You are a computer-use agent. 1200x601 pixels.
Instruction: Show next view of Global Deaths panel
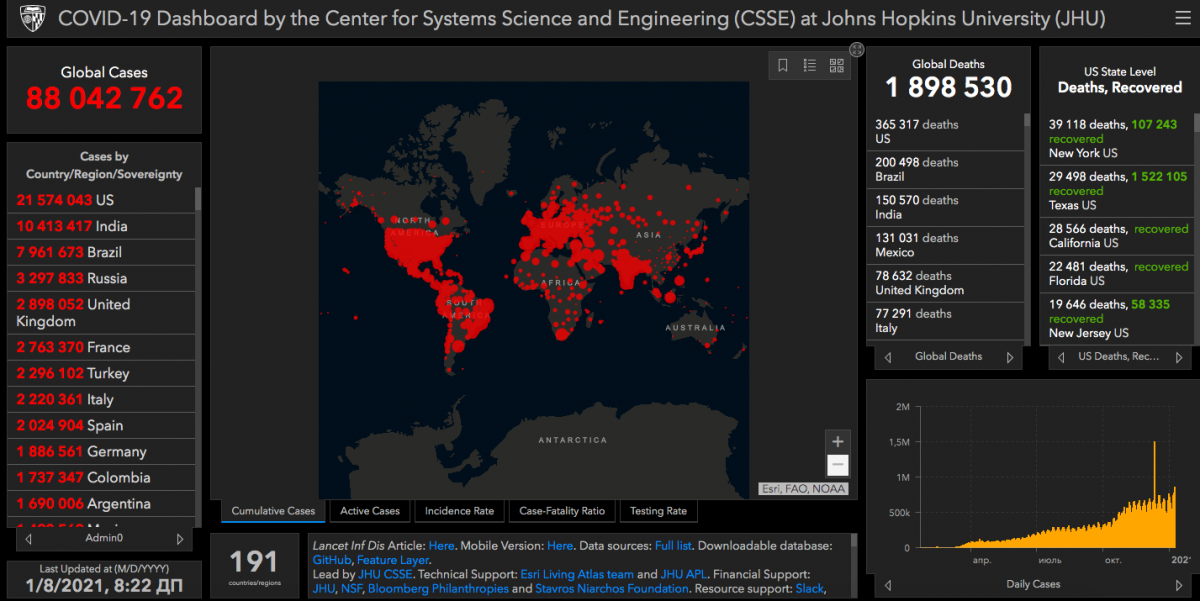tap(1010, 357)
